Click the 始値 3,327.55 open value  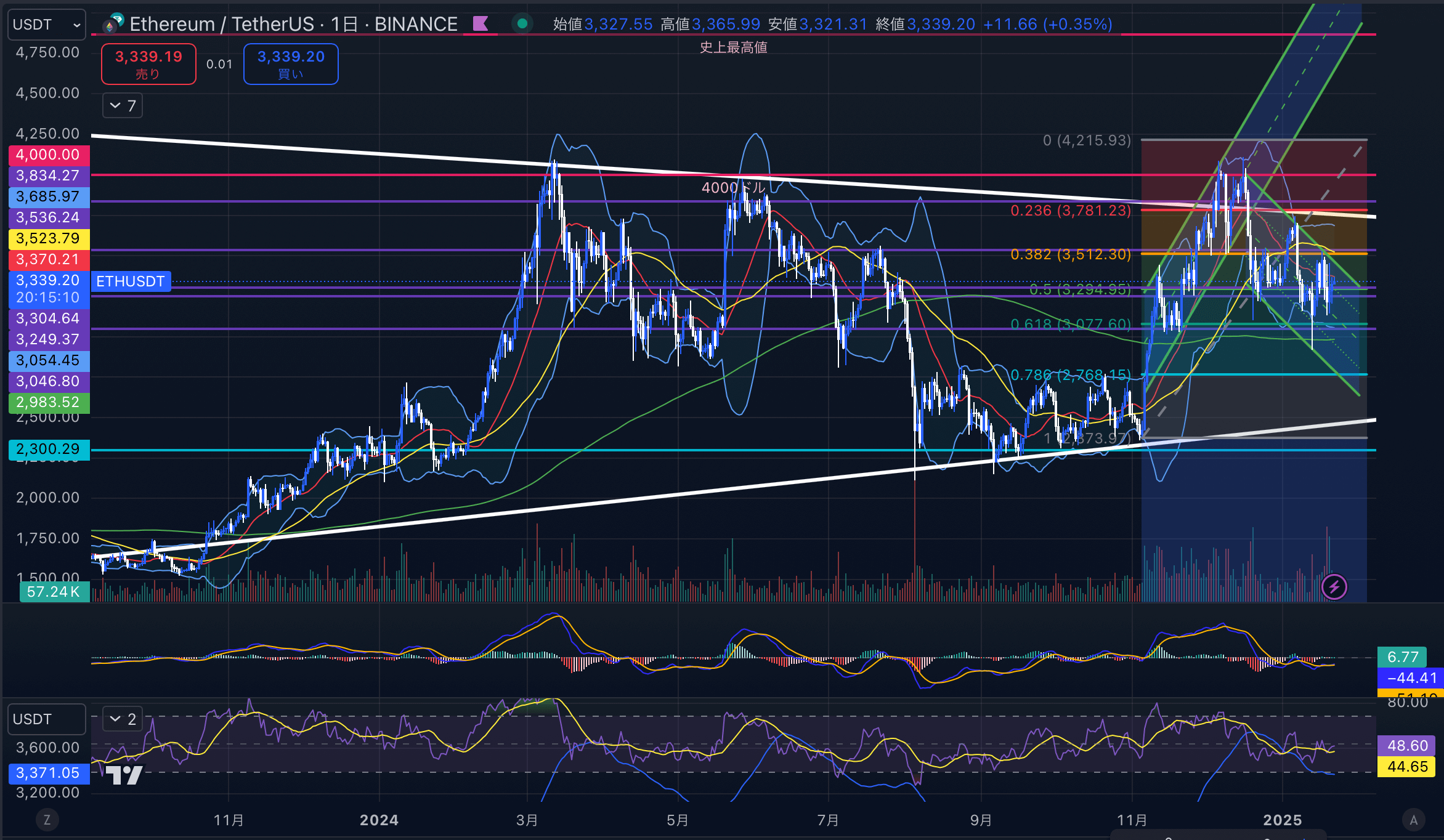coord(602,24)
